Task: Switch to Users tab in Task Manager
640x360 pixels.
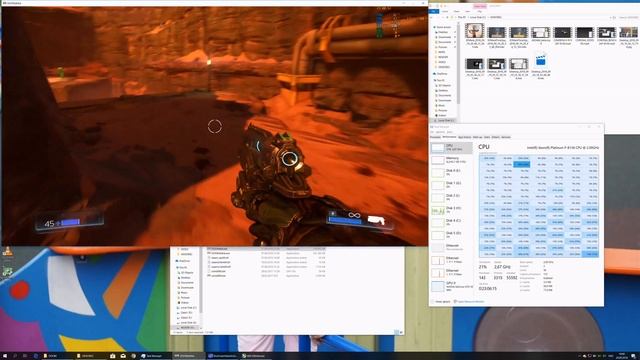Action: pyautogui.click(x=487, y=137)
